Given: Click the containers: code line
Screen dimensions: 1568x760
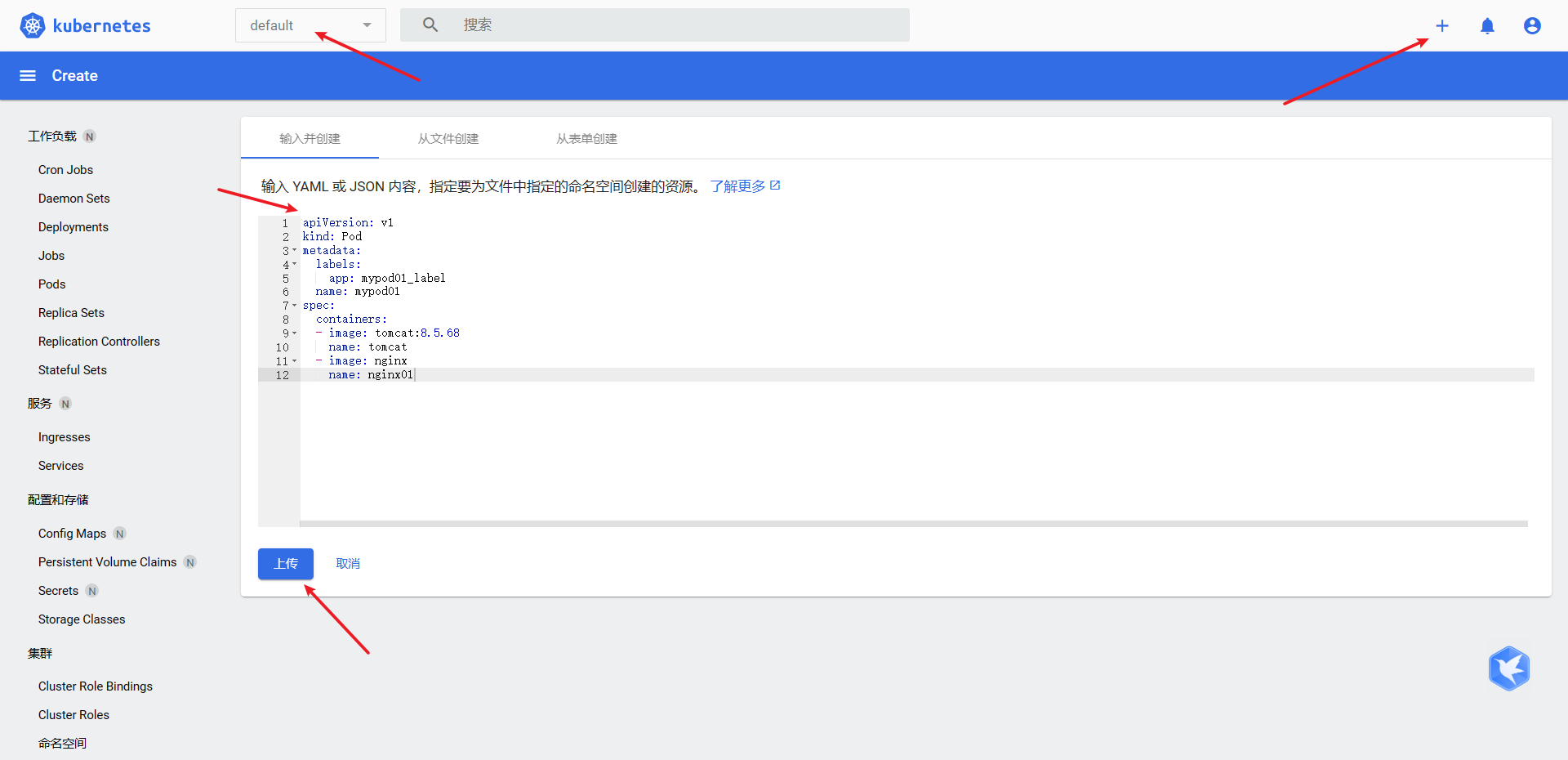Looking at the screenshot, I should (x=351, y=320).
